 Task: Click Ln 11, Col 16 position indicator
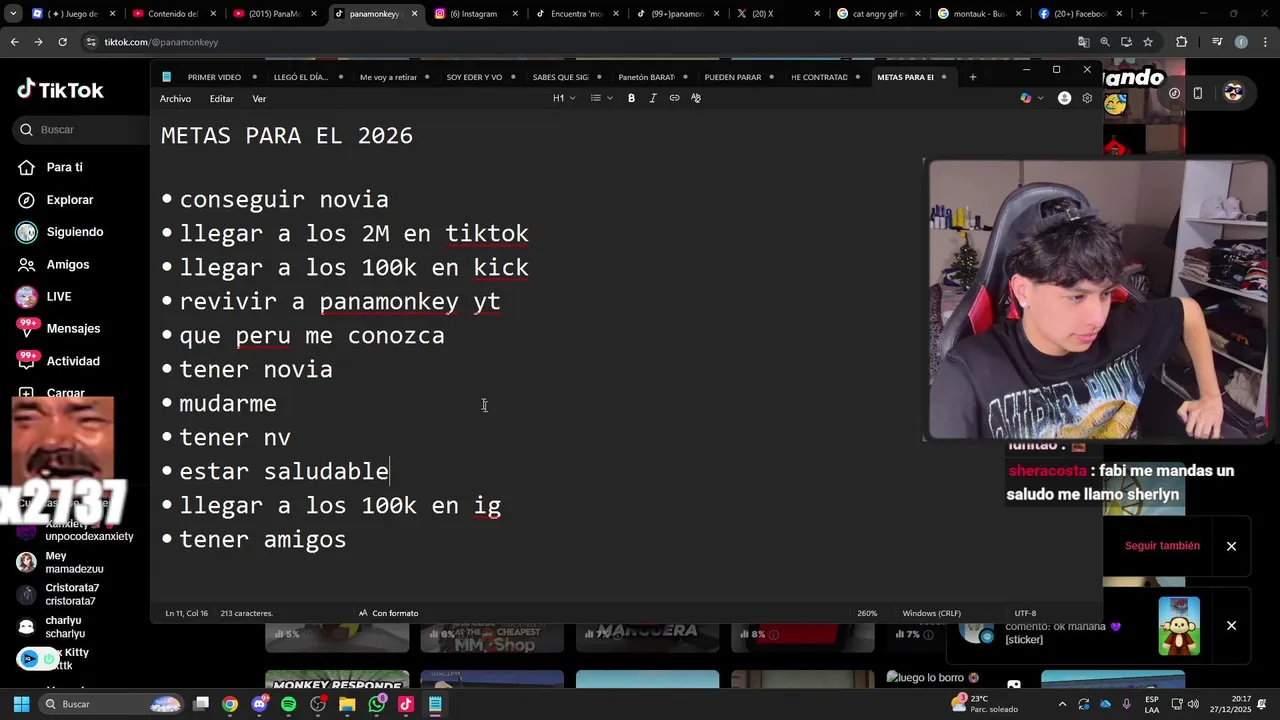point(187,613)
